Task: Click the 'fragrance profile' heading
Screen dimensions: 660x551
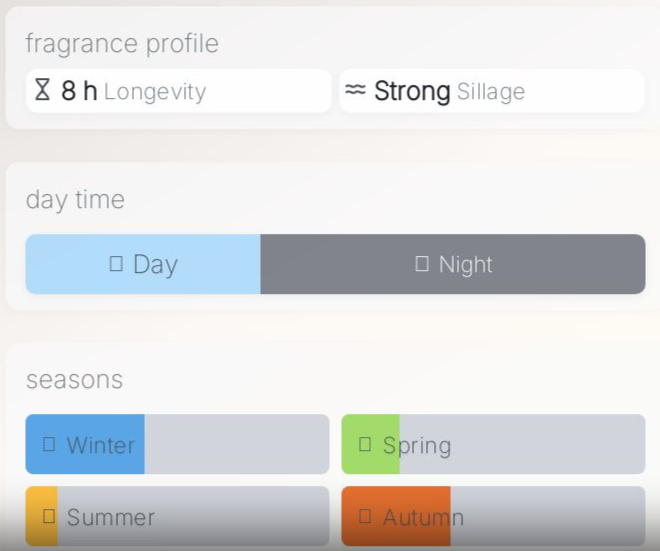Action: tap(122, 44)
